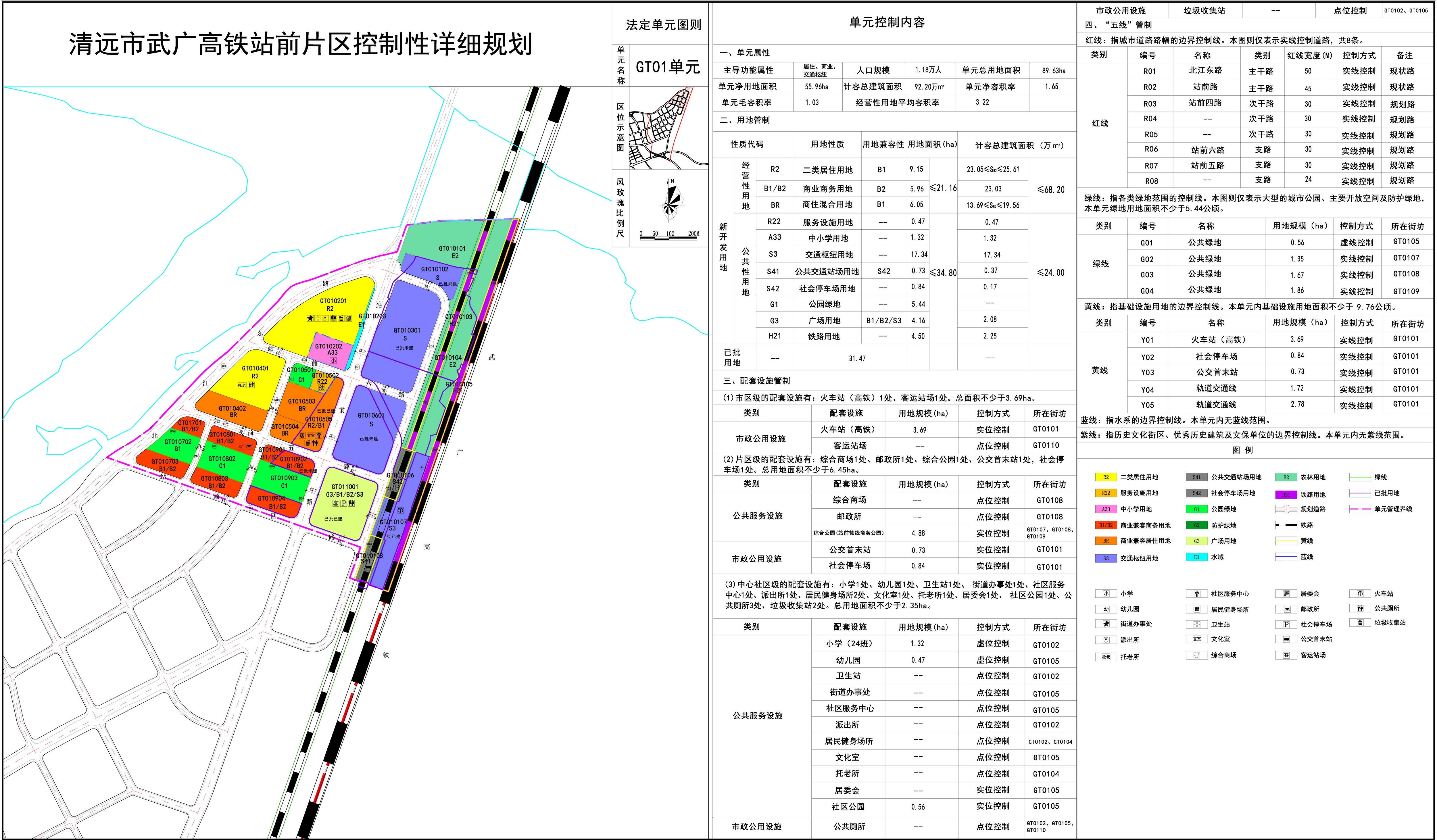The height and width of the screenshot is (840, 1437).
Task: Click the 居委会 legend icon
Action: [1286, 594]
